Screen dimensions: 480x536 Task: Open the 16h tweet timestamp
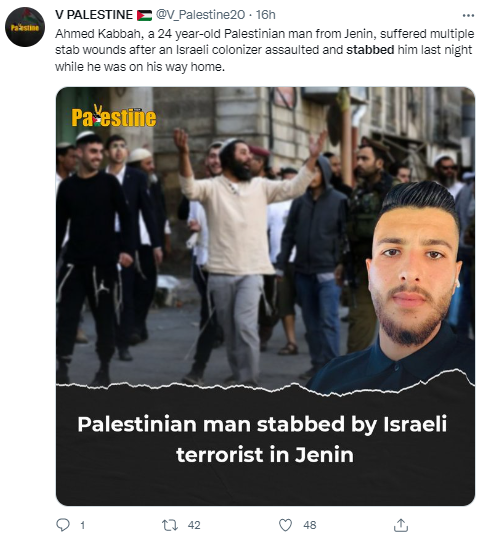tap(266, 15)
